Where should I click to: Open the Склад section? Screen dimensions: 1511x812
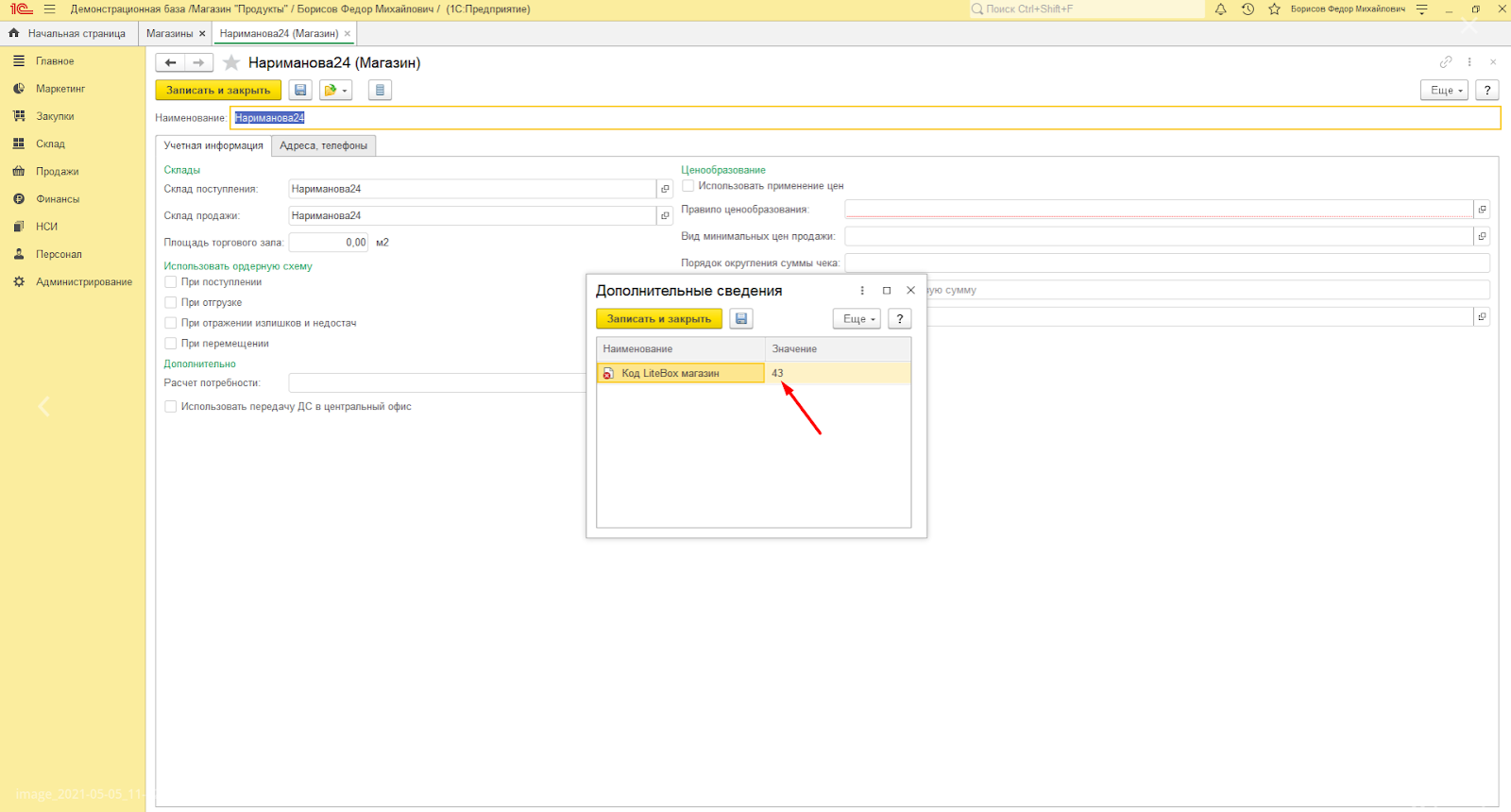coord(51,144)
